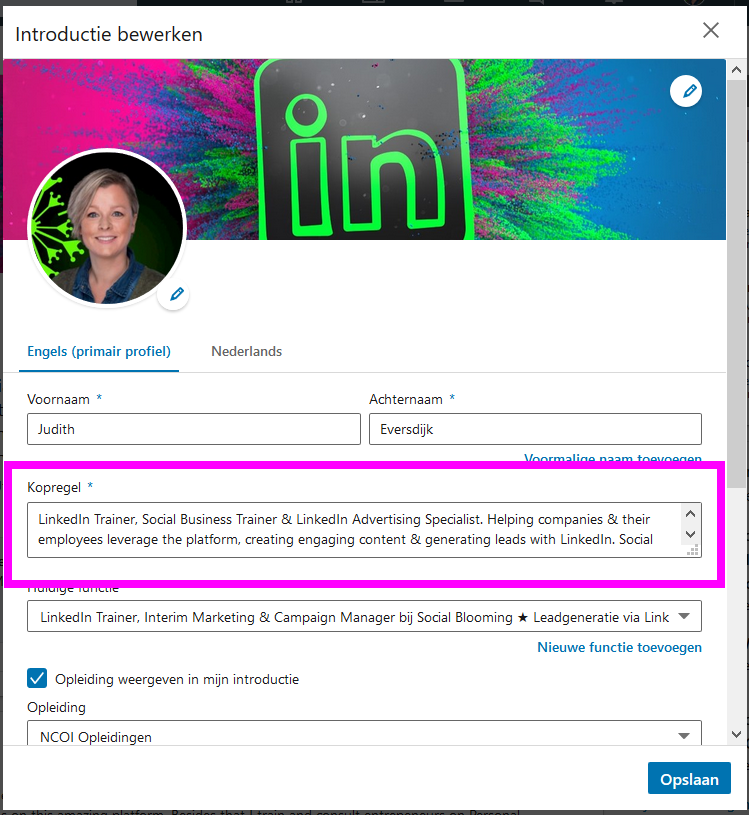Image resolution: width=749 pixels, height=815 pixels.
Task: Close the Introductie bewerken dialog
Action: (x=711, y=30)
